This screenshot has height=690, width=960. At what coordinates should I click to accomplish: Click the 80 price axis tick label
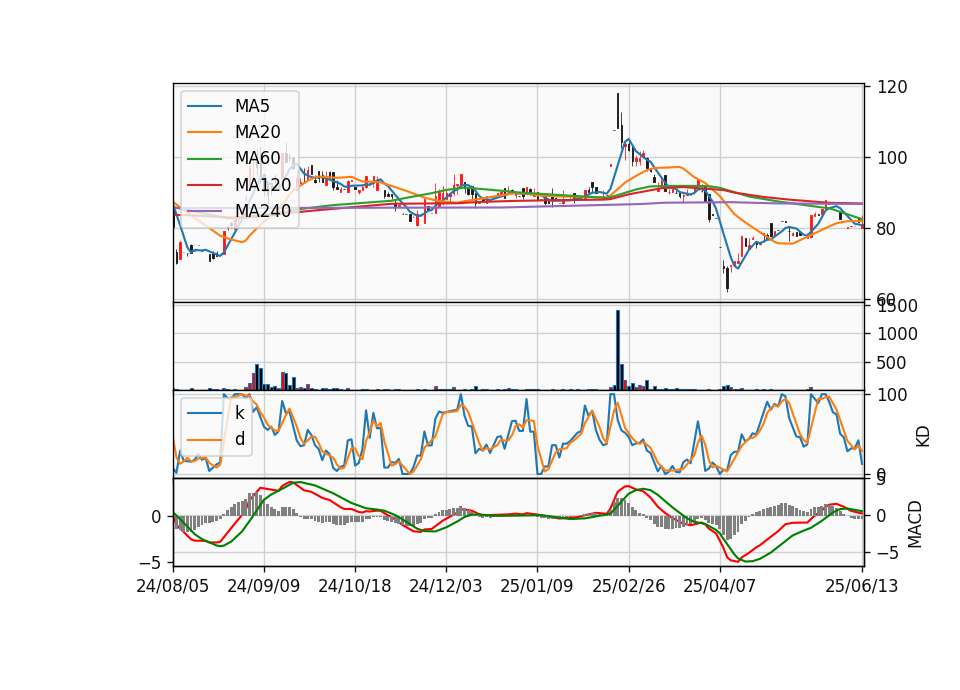click(x=887, y=229)
